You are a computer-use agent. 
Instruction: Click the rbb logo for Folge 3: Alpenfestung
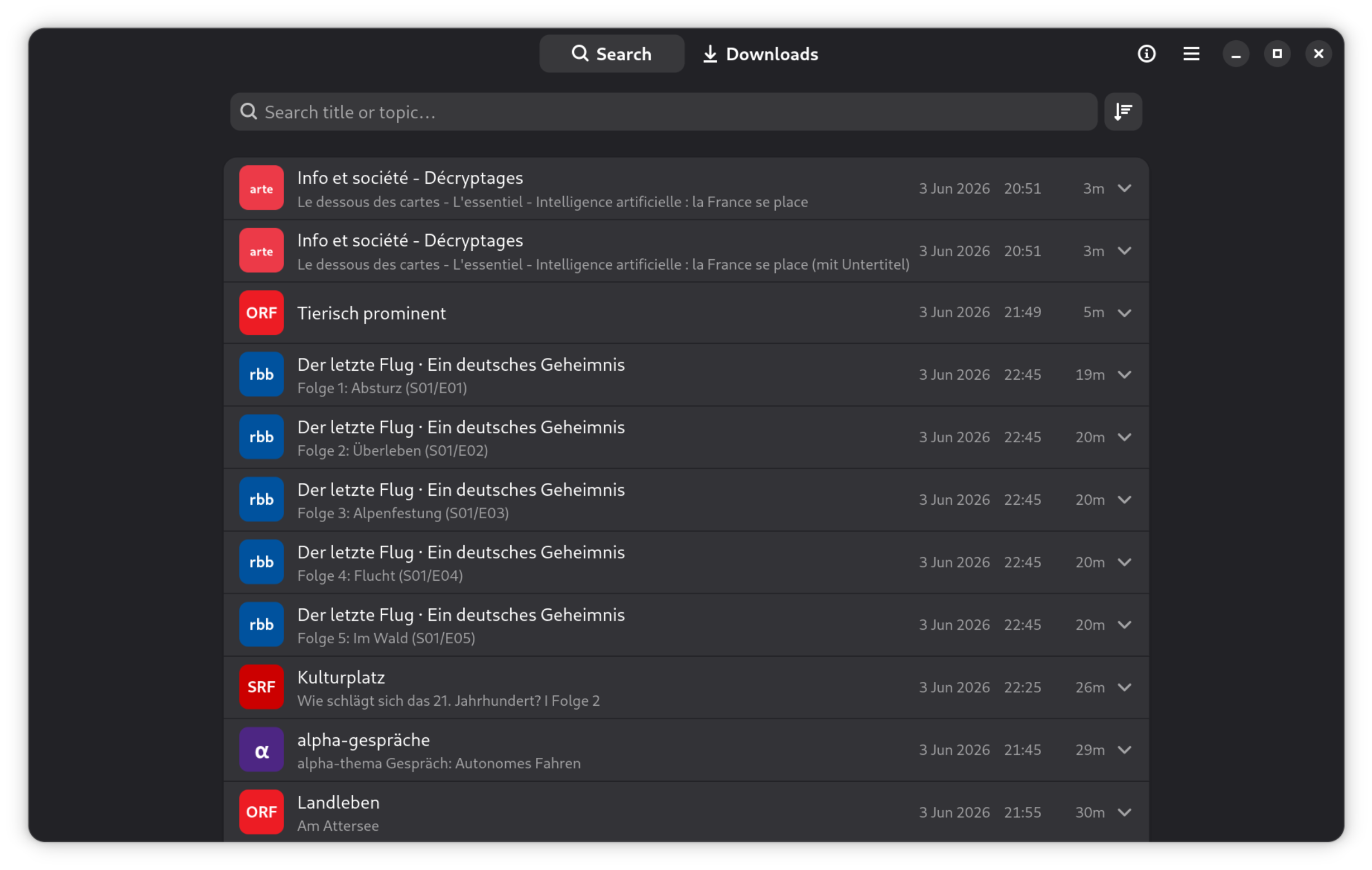point(262,500)
